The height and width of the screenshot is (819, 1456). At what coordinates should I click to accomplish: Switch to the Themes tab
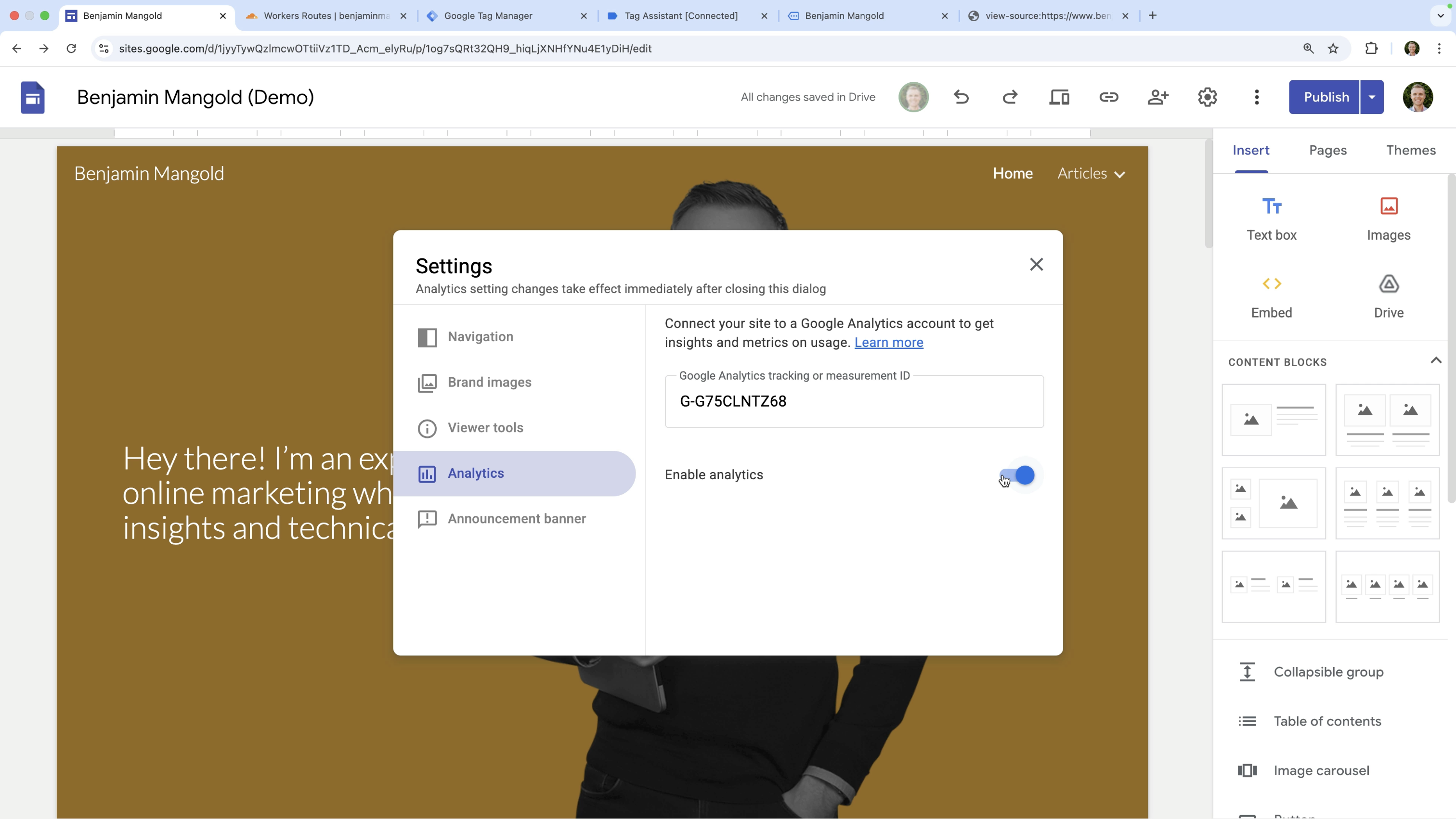coord(1411,150)
